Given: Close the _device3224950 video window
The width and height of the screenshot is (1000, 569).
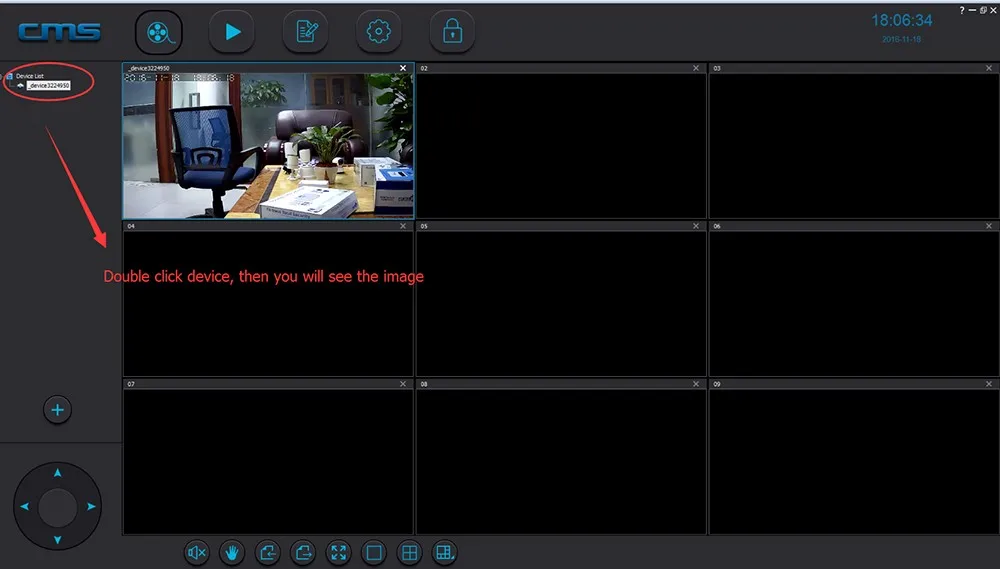Looking at the screenshot, I should point(403,68).
